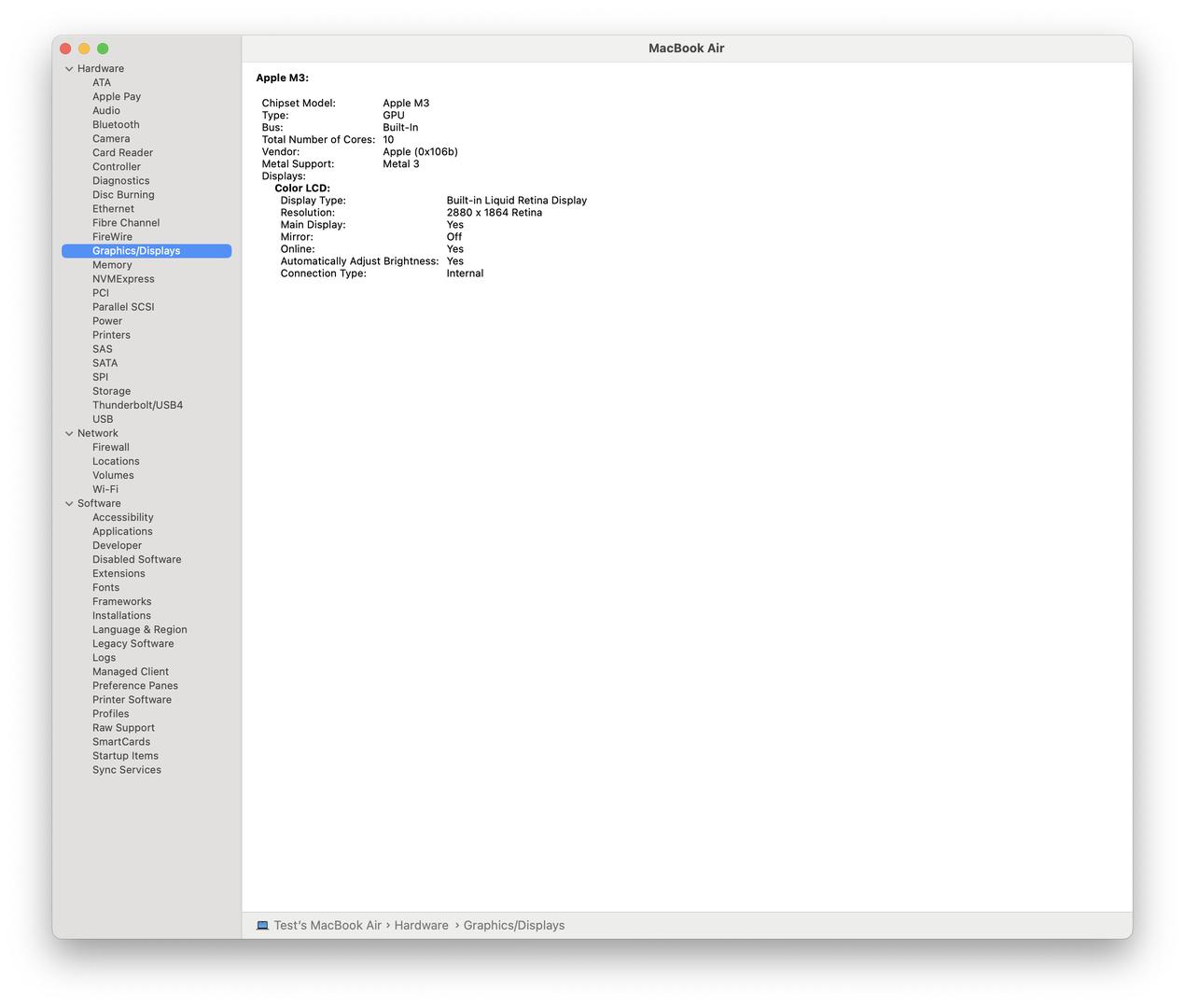Show Memory information
The height and width of the screenshot is (1008, 1185).
click(x=112, y=265)
